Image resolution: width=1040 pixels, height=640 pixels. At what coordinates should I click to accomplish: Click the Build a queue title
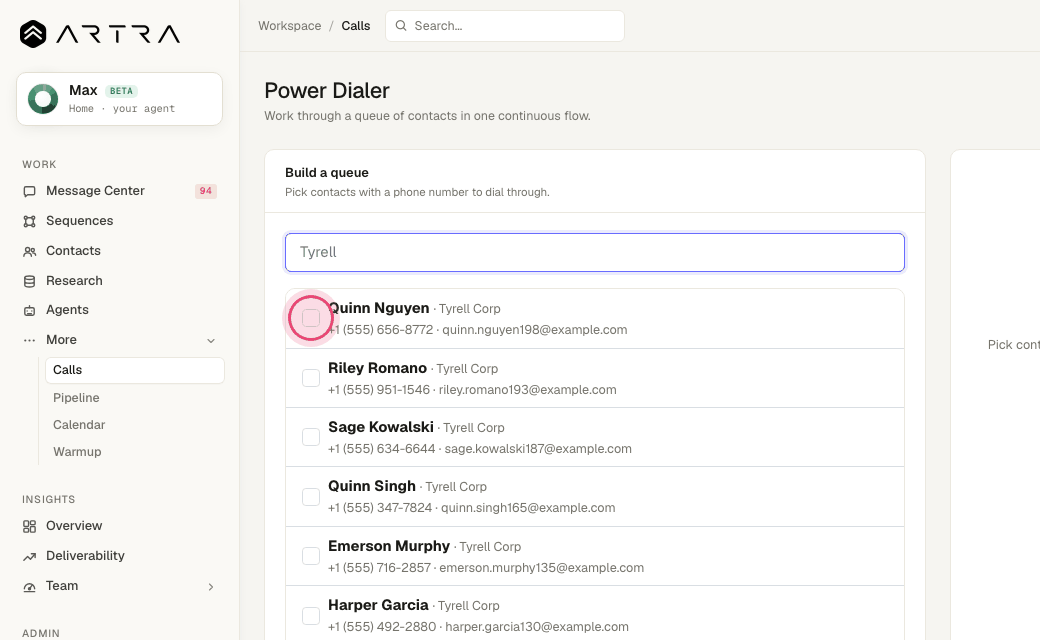(327, 172)
